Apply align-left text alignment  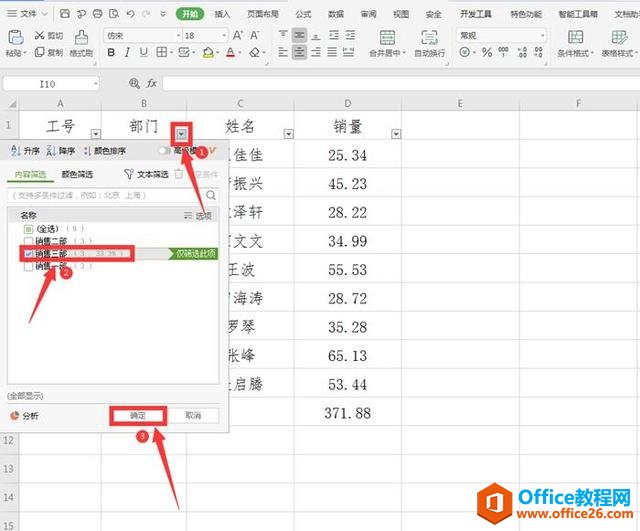click(x=283, y=52)
